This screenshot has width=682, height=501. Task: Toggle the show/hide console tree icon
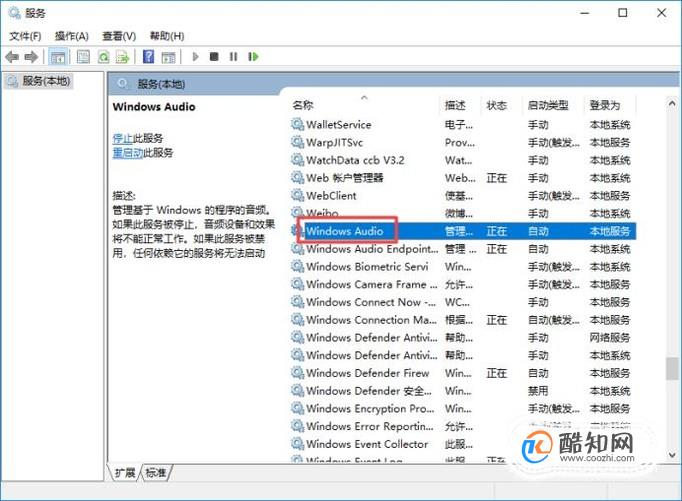pyautogui.click(x=58, y=57)
